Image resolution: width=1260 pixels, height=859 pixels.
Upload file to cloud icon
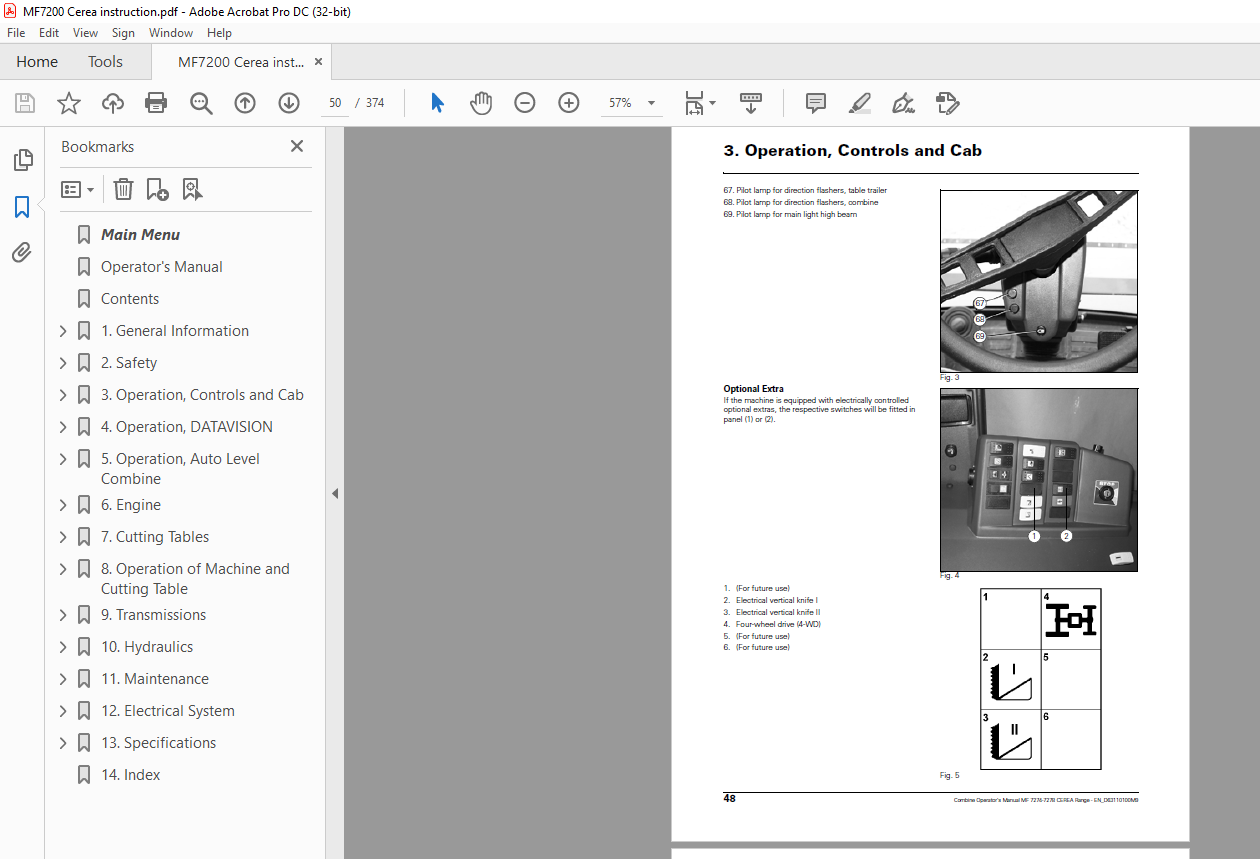(x=113, y=103)
